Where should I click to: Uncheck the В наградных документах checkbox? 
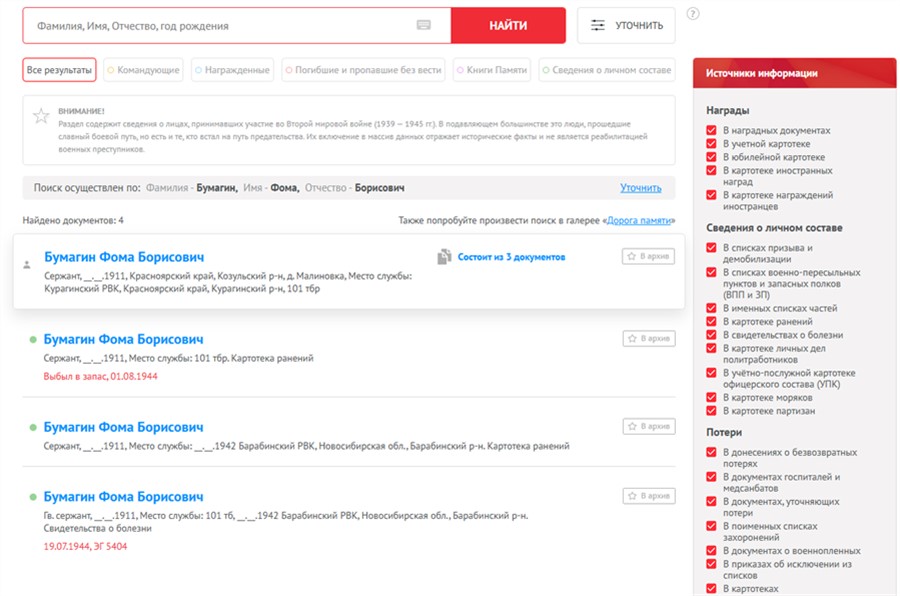tap(711, 130)
